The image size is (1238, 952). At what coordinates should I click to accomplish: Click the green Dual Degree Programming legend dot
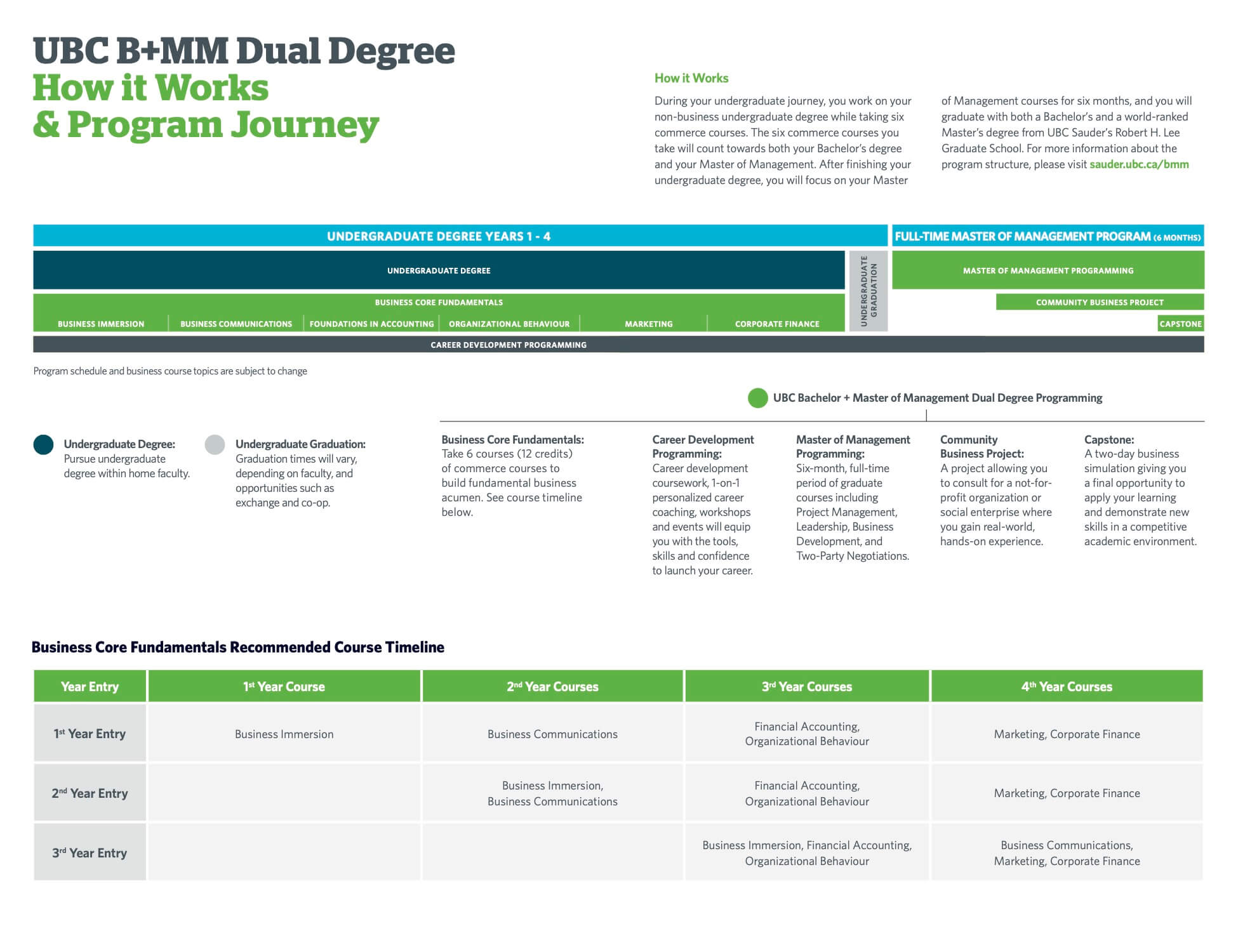[x=757, y=398]
